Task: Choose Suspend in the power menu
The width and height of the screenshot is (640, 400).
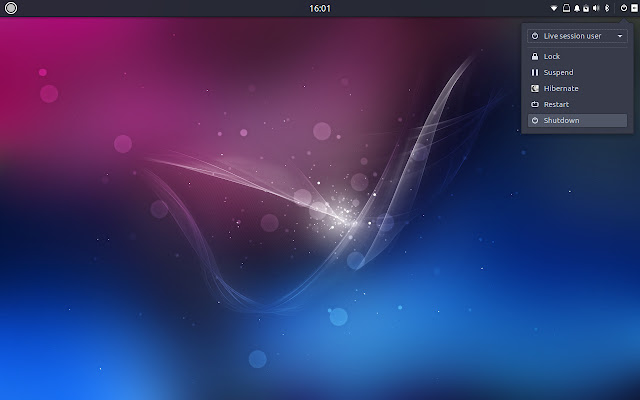Action: tap(577, 72)
